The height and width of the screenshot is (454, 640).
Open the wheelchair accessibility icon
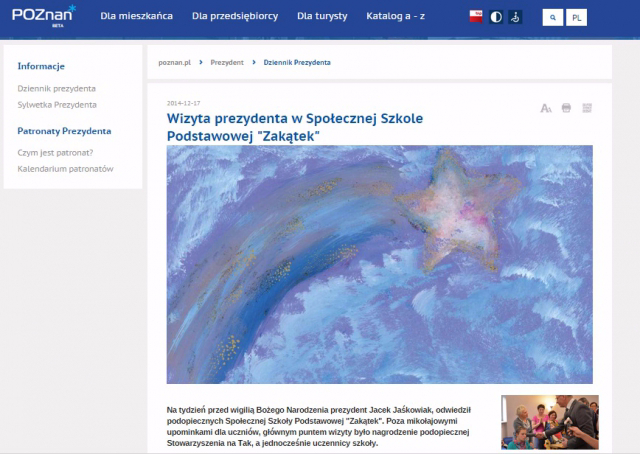click(x=515, y=18)
